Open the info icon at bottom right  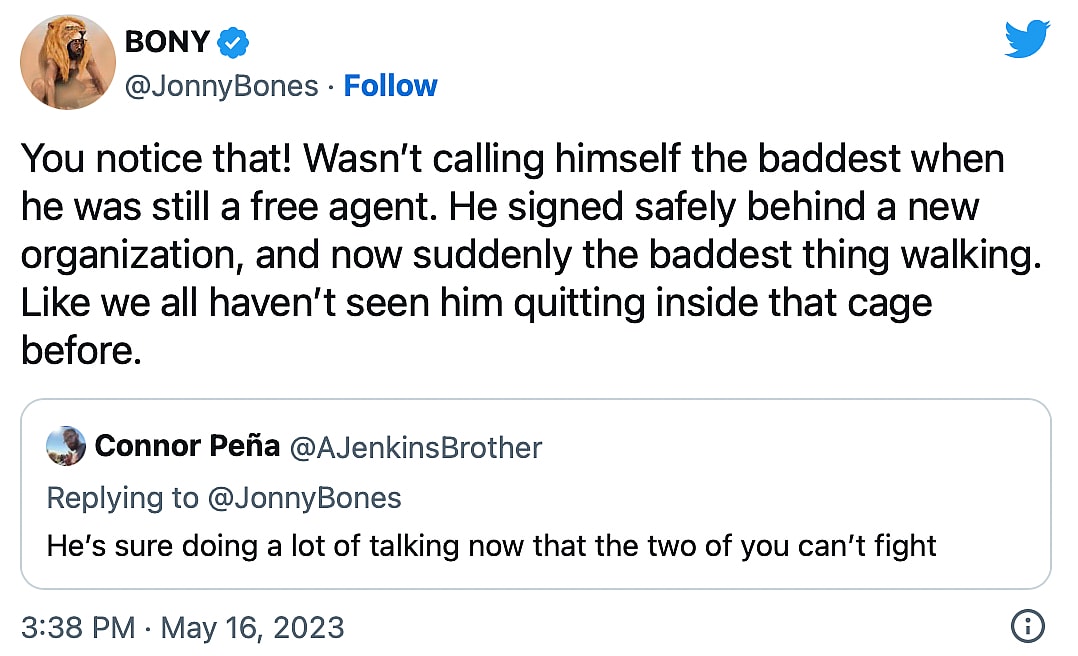pyautogui.click(x=1028, y=627)
